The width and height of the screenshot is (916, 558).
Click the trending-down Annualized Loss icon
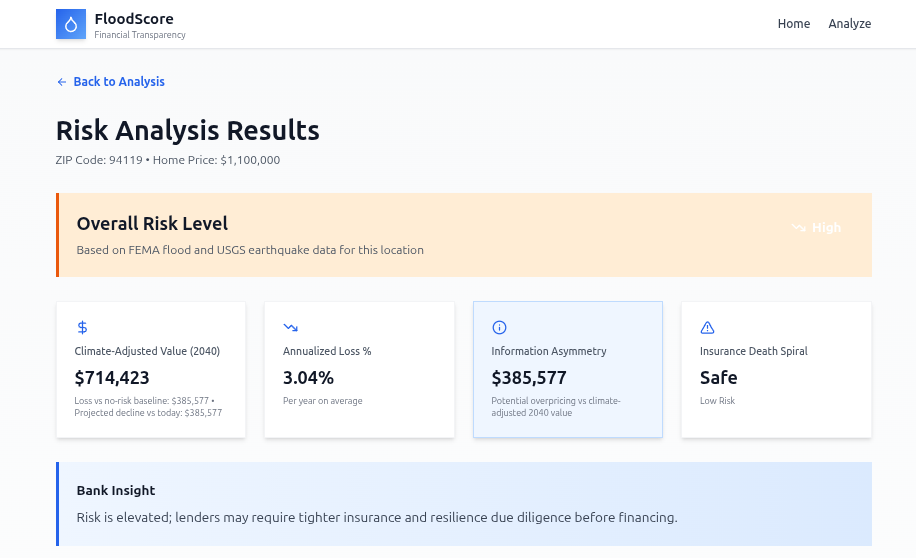coord(290,327)
